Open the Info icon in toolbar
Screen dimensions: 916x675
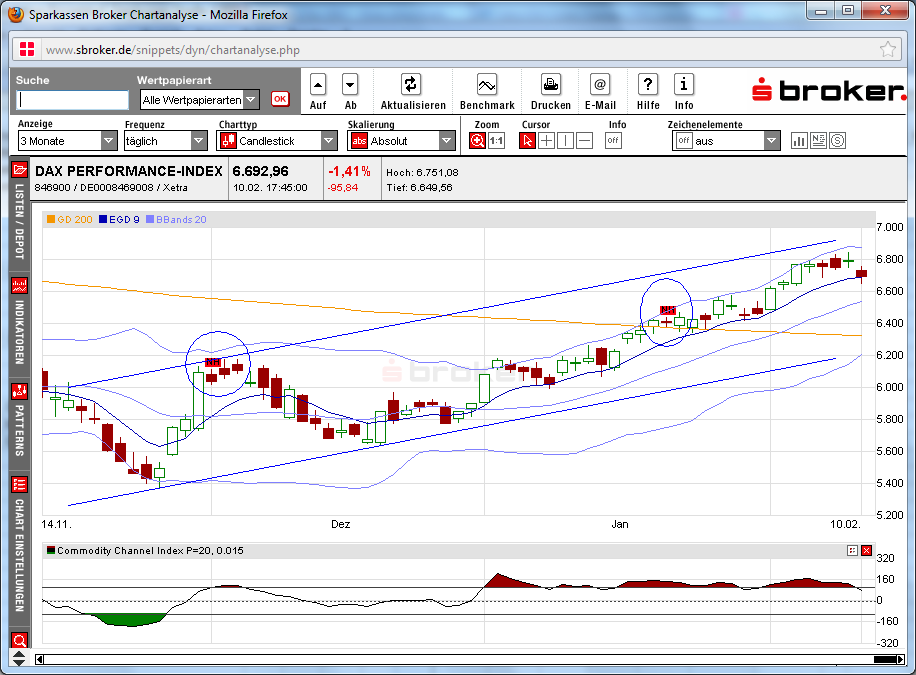coord(683,85)
